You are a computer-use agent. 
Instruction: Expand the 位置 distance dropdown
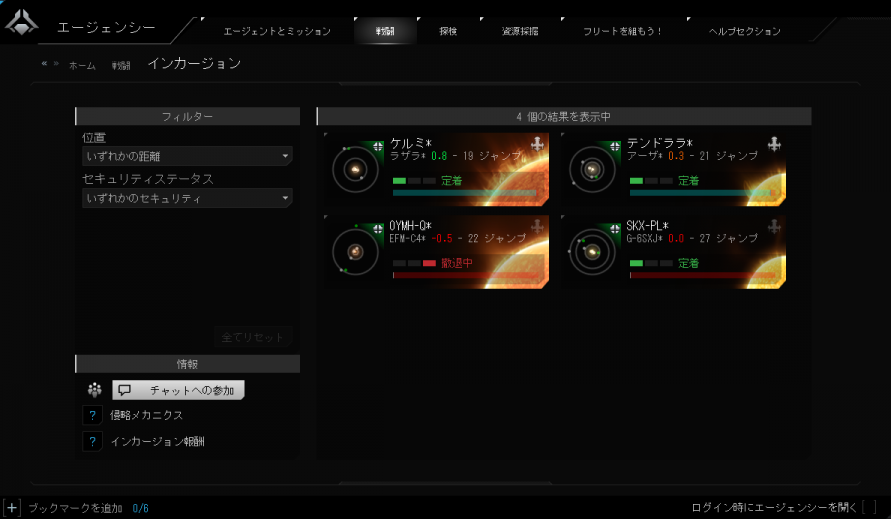tap(187, 156)
